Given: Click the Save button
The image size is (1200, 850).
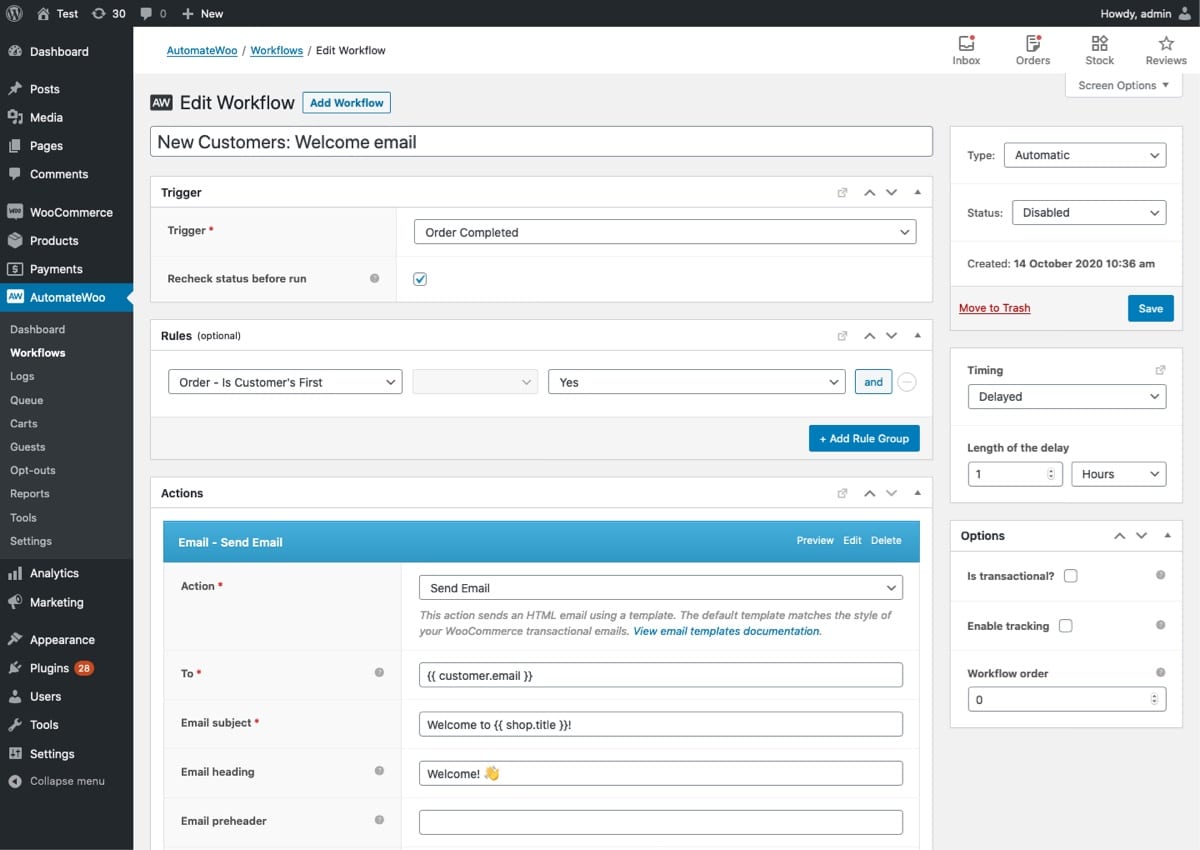Looking at the screenshot, I should [x=1151, y=308].
